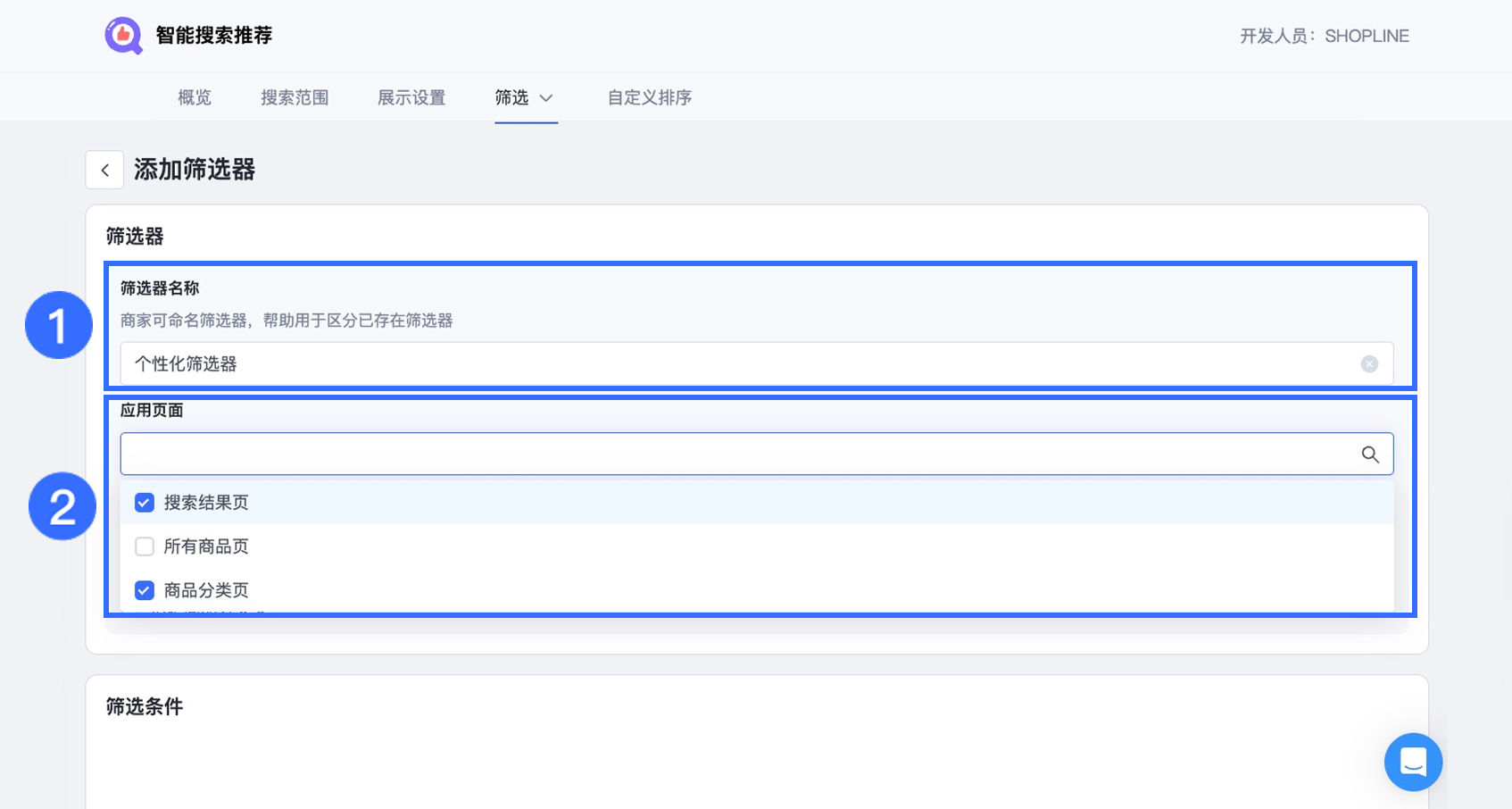Uncheck the 商品分类页 checkbox
The height and width of the screenshot is (809, 1512).
pos(145,590)
